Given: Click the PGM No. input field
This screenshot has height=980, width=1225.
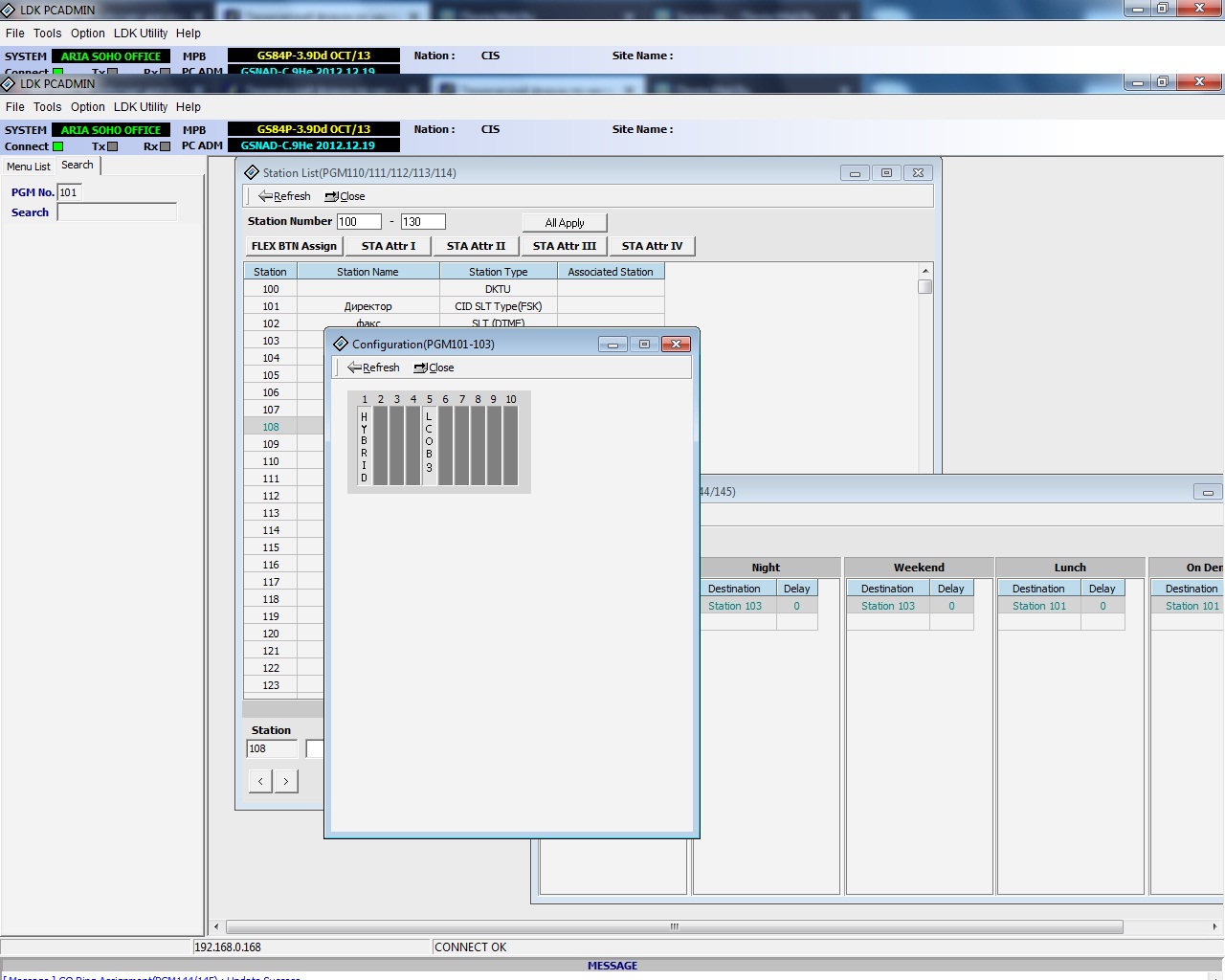Looking at the screenshot, I should pos(69,192).
